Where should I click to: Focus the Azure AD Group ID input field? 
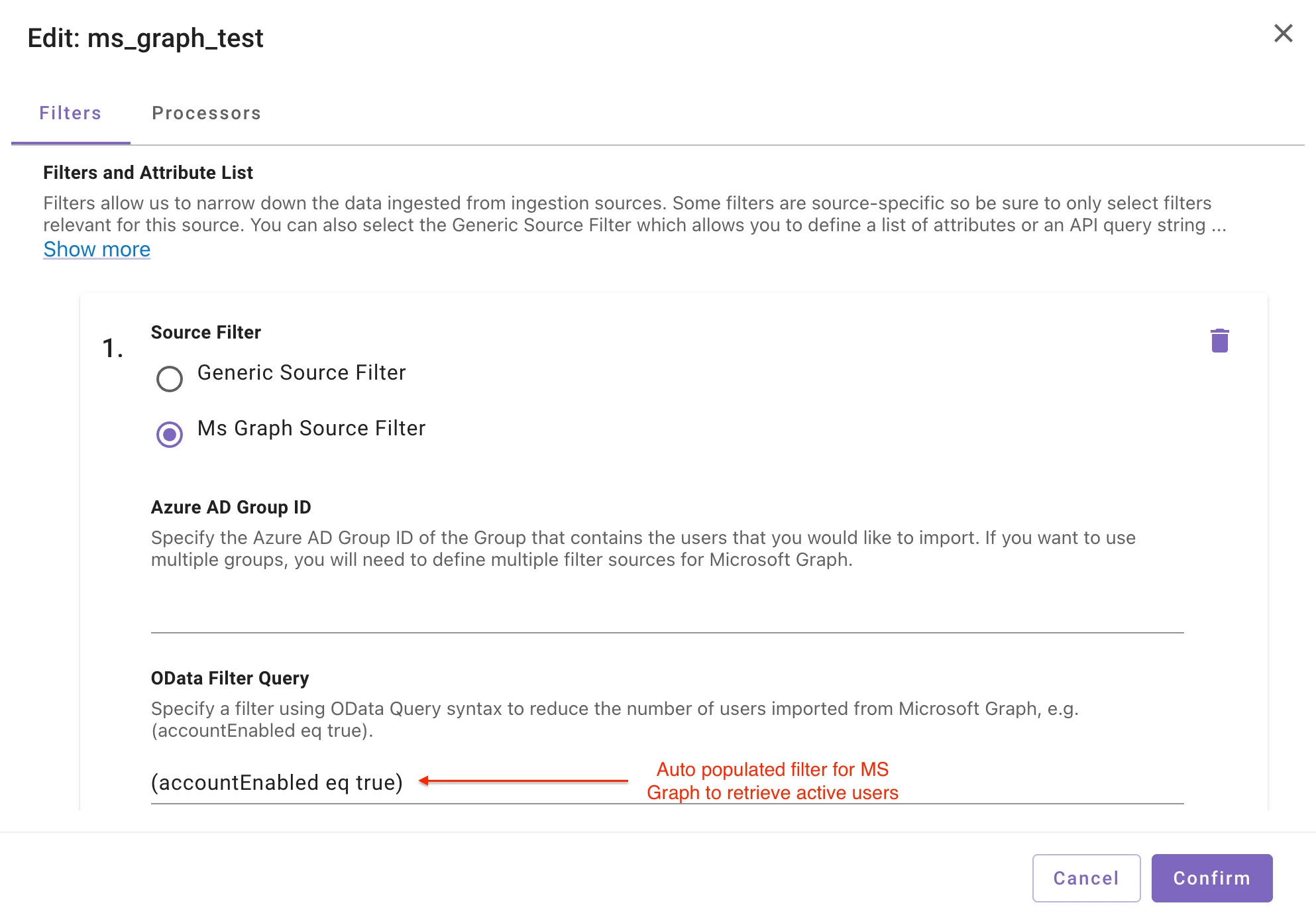pyautogui.click(x=667, y=613)
